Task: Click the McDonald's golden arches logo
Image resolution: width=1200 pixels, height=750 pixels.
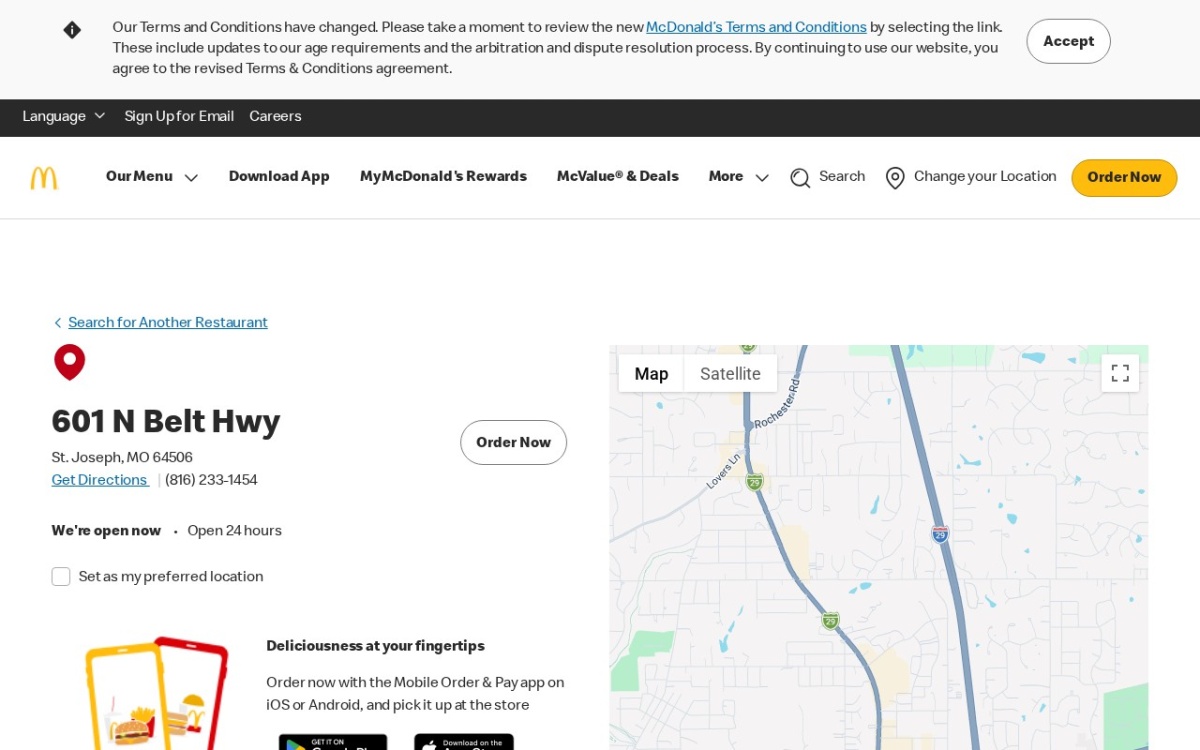Action: click(x=44, y=178)
